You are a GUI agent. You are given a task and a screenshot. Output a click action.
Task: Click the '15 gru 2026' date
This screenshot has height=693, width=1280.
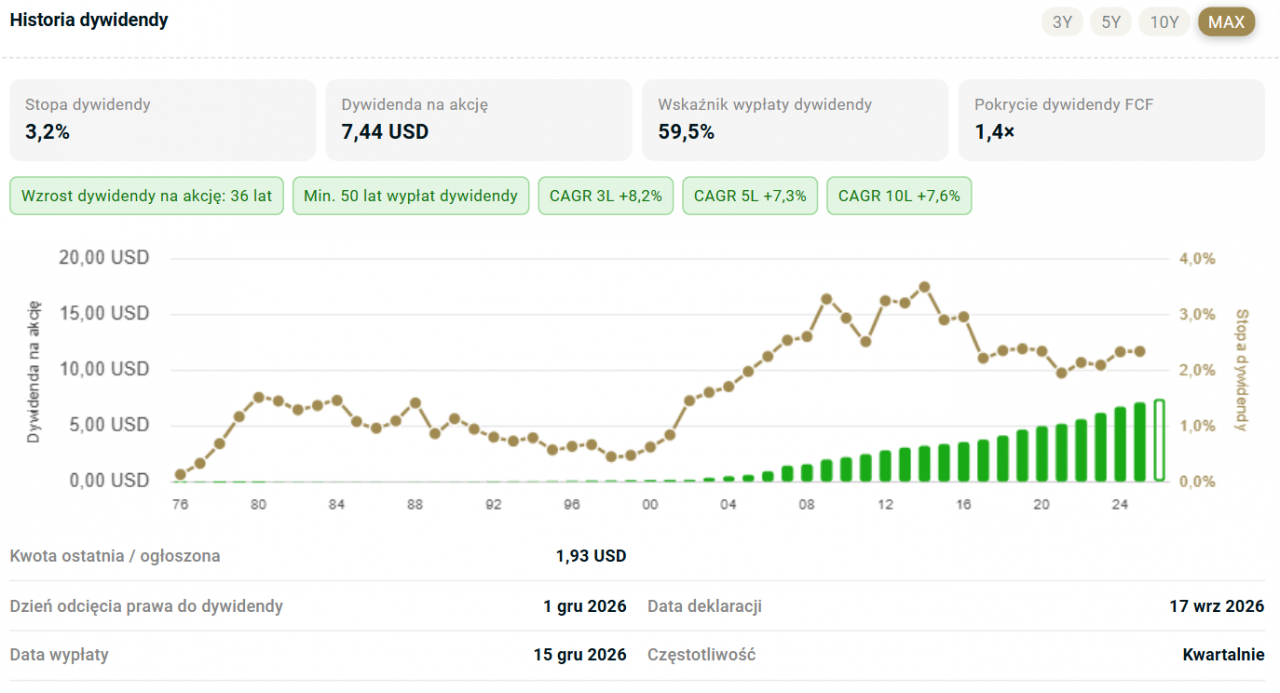point(580,655)
